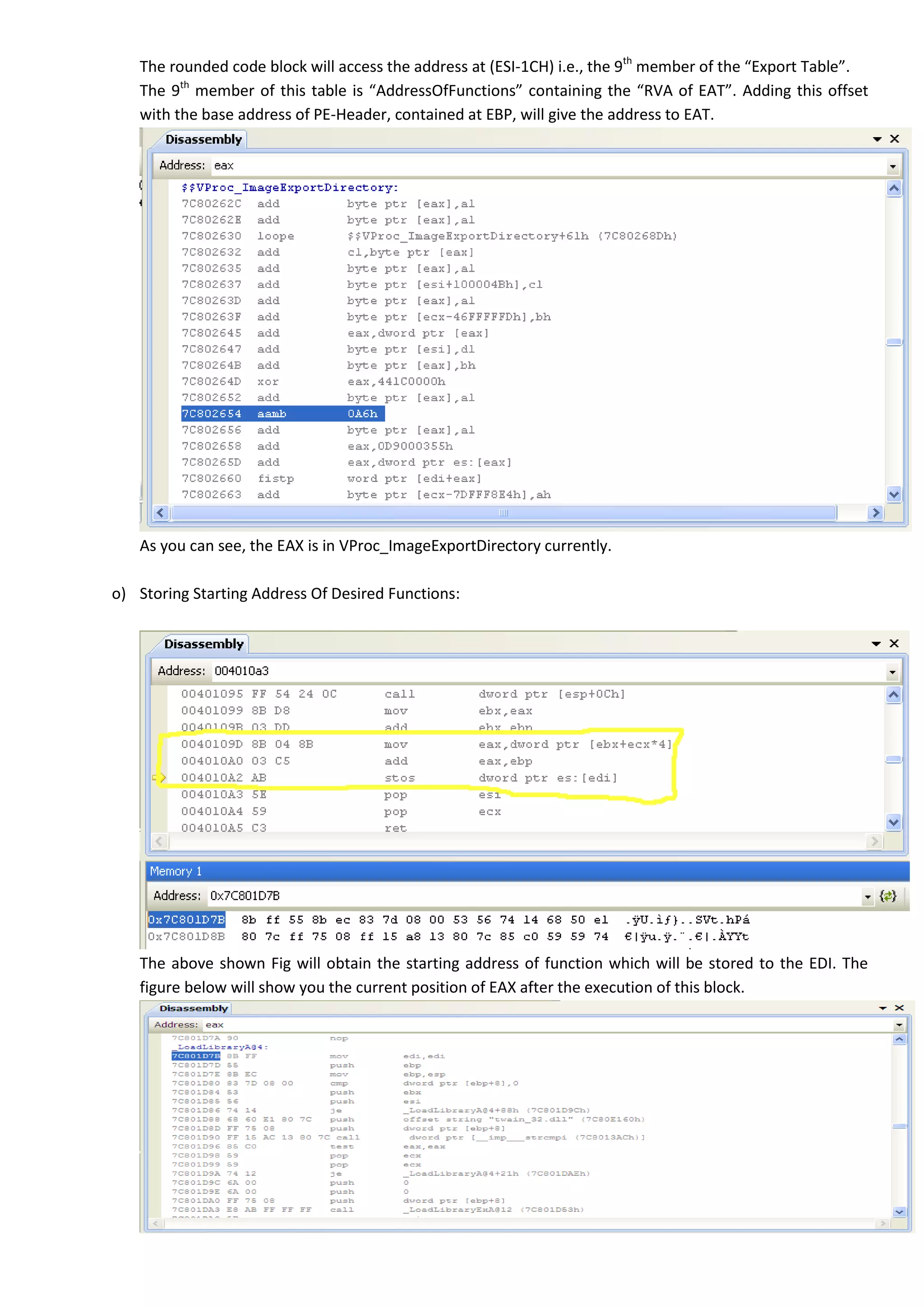This screenshot has height=1307, width=924.
Task: Select highlighted line 7C802654 aamb
Action: (x=283, y=414)
